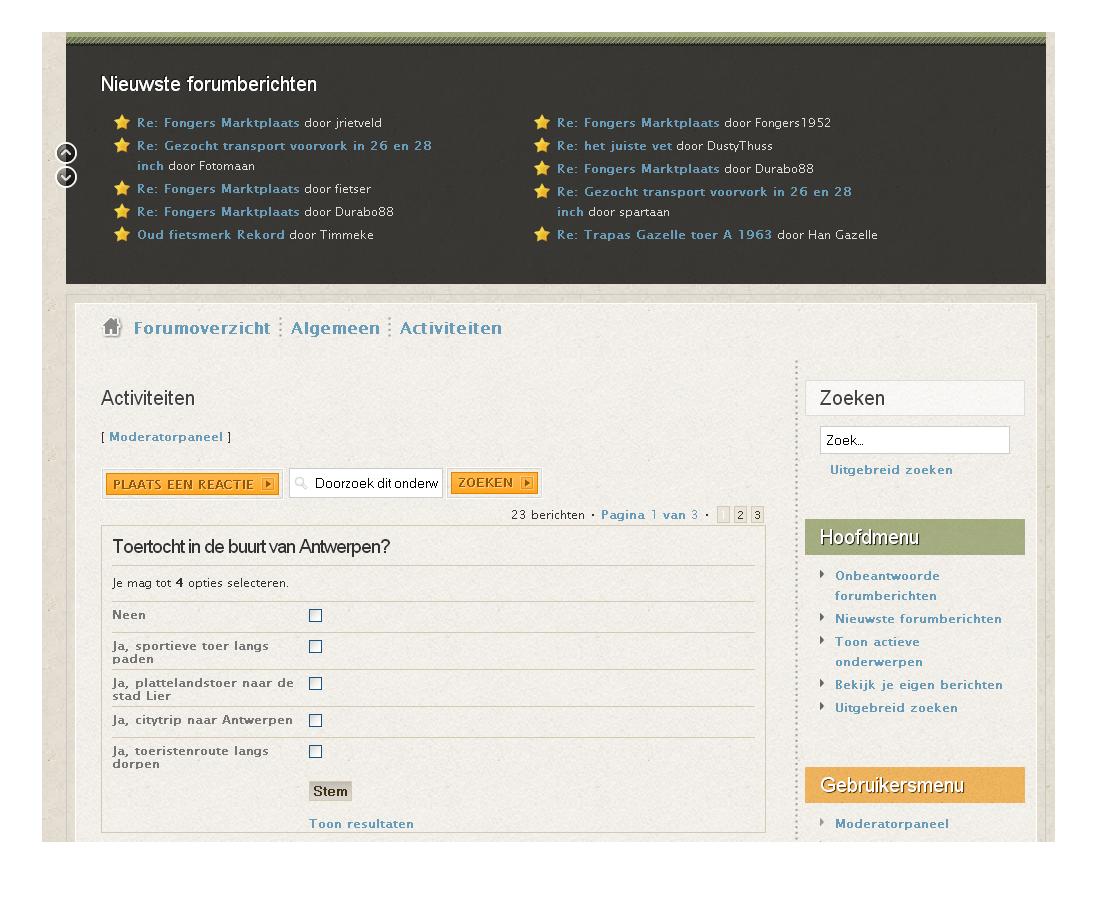
Task: Click star icon beside Trapas Gazelle toer post
Action: (542, 235)
